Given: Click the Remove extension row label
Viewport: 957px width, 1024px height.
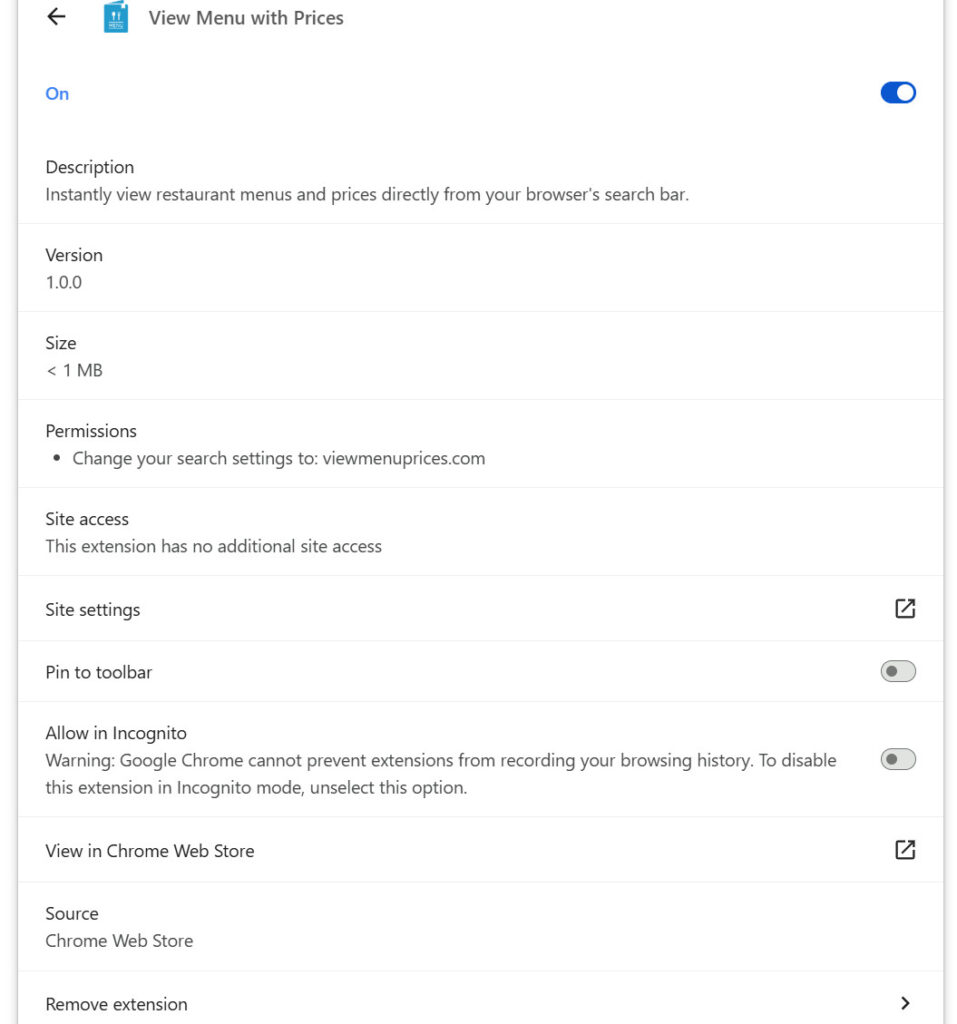Looking at the screenshot, I should coord(116,1004).
